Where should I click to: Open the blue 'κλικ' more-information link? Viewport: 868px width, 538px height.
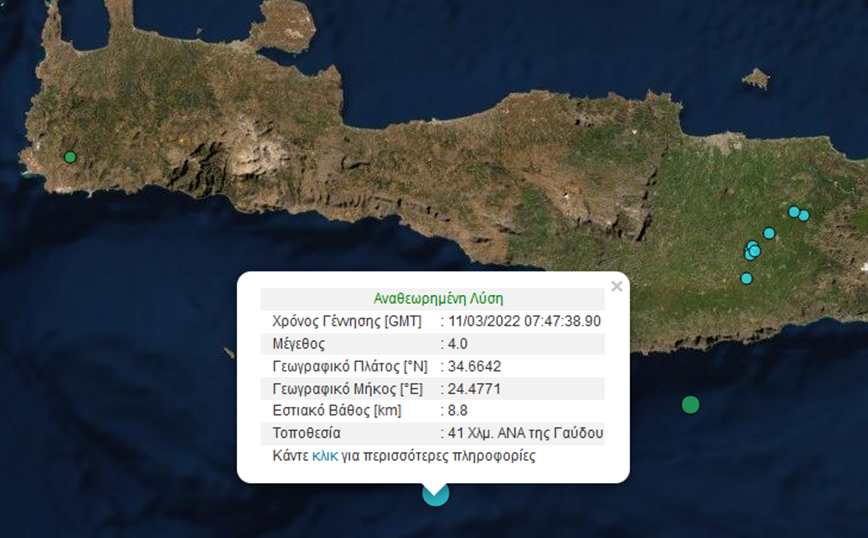point(324,456)
